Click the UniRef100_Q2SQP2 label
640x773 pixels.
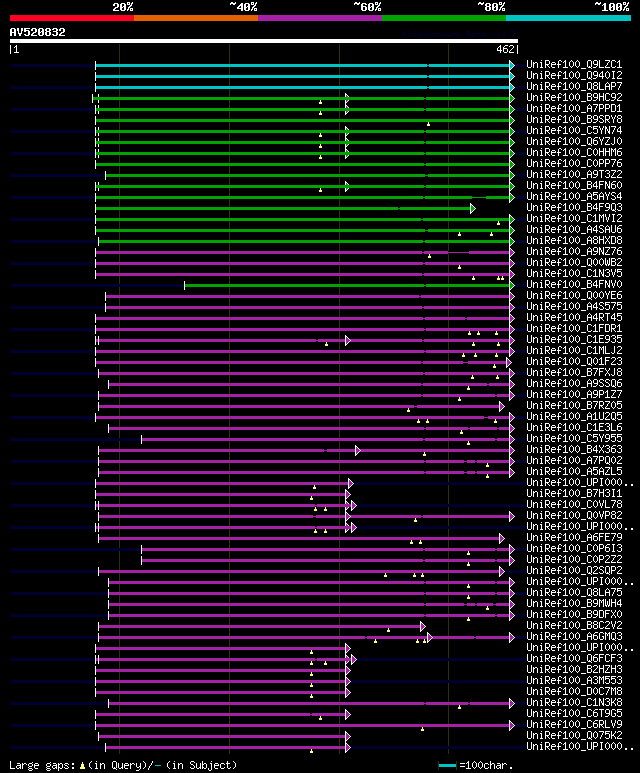(574, 571)
